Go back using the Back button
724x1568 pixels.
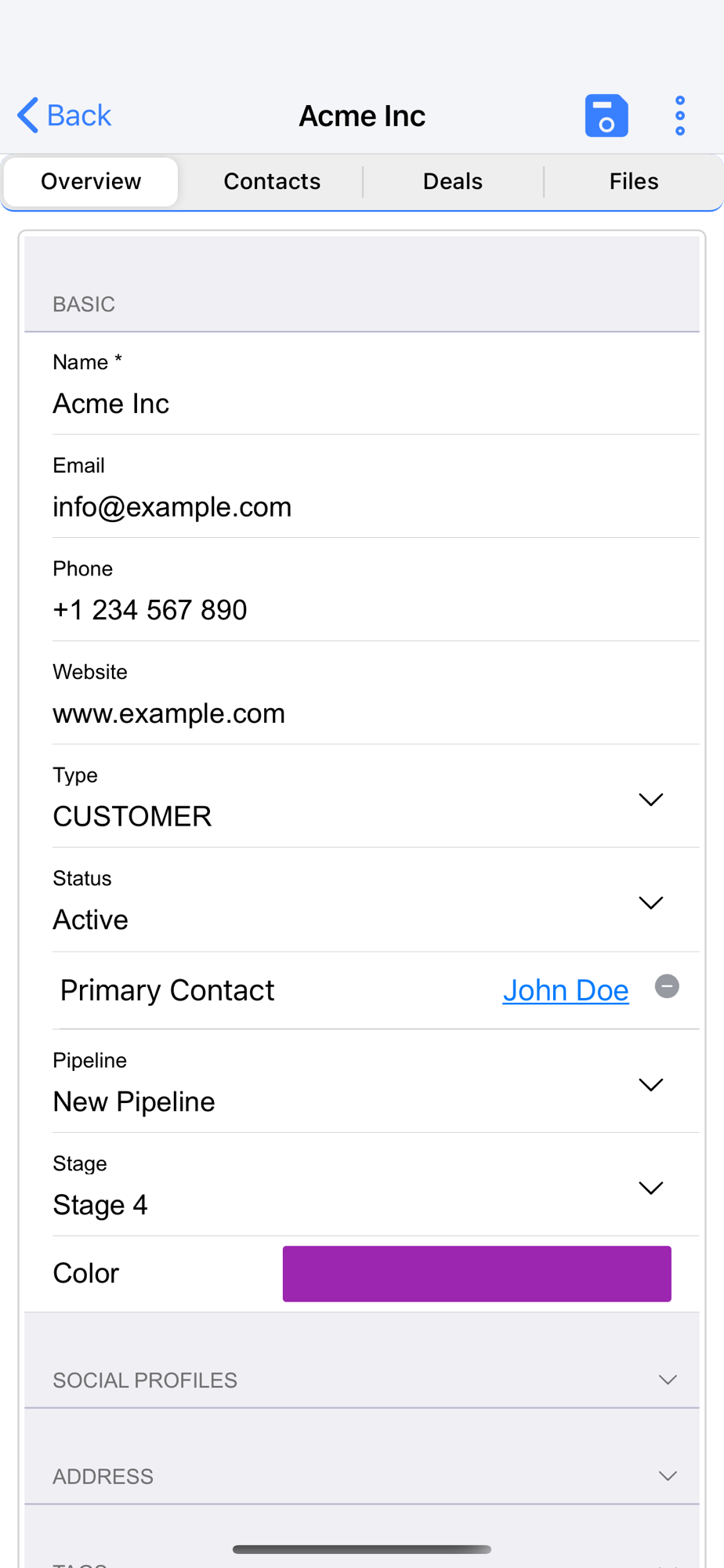click(64, 115)
